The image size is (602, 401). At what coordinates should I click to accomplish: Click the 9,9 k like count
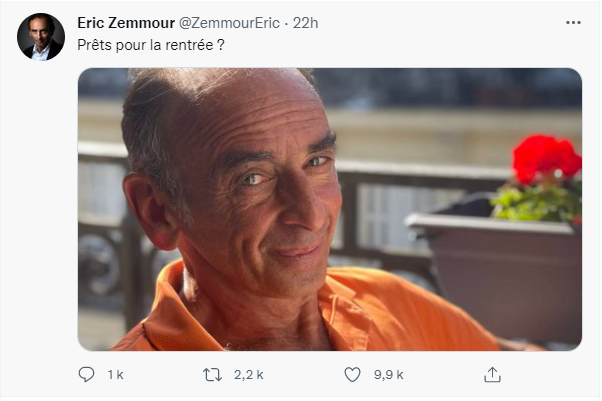pyautogui.click(x=386, y=375)
